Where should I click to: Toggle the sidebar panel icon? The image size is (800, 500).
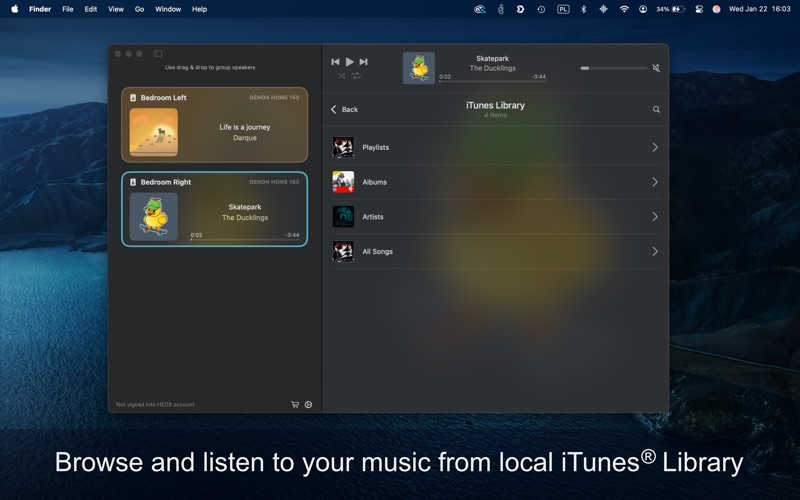[x=158, y=54]
